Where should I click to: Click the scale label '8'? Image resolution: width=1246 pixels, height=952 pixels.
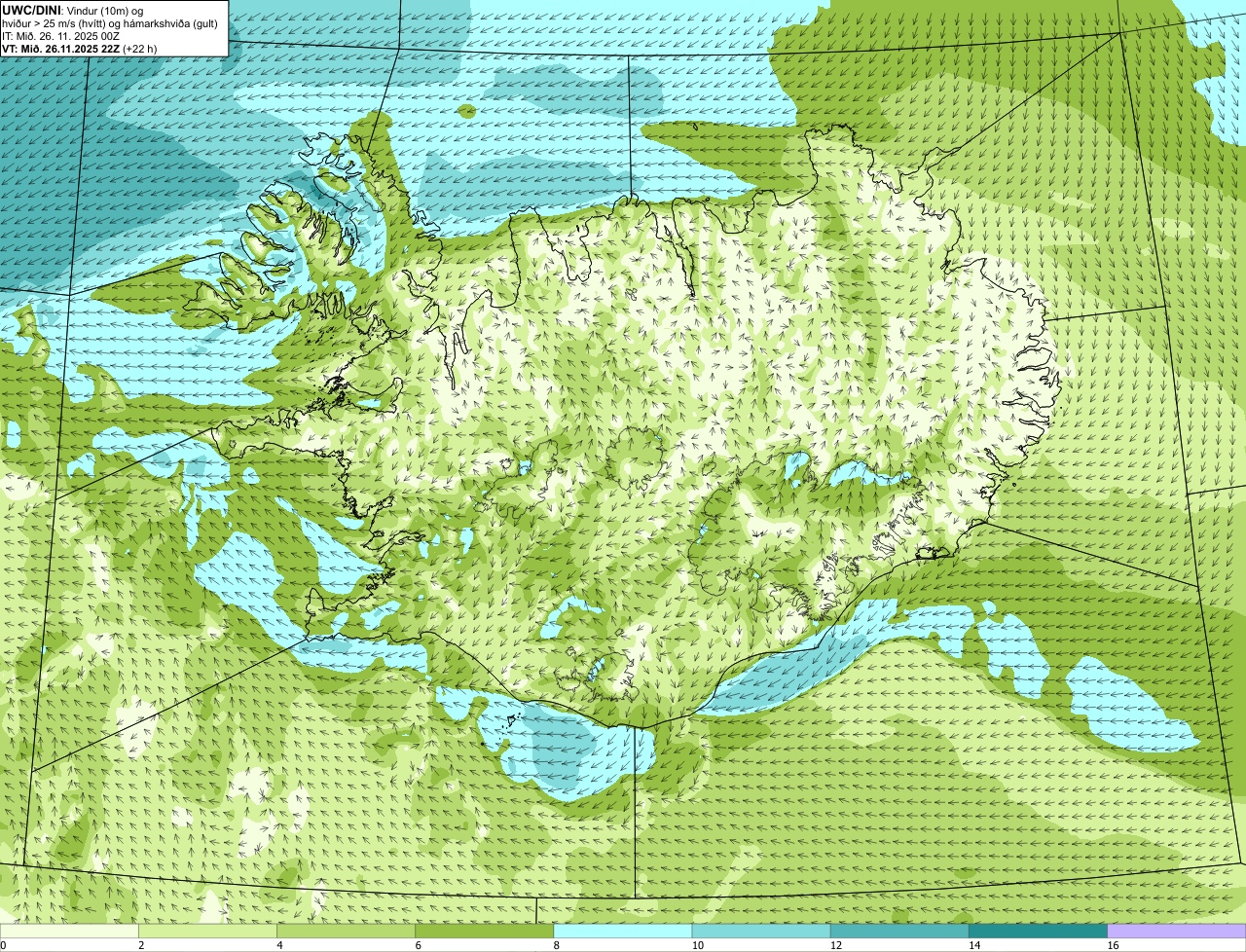(x=557, y=945)
